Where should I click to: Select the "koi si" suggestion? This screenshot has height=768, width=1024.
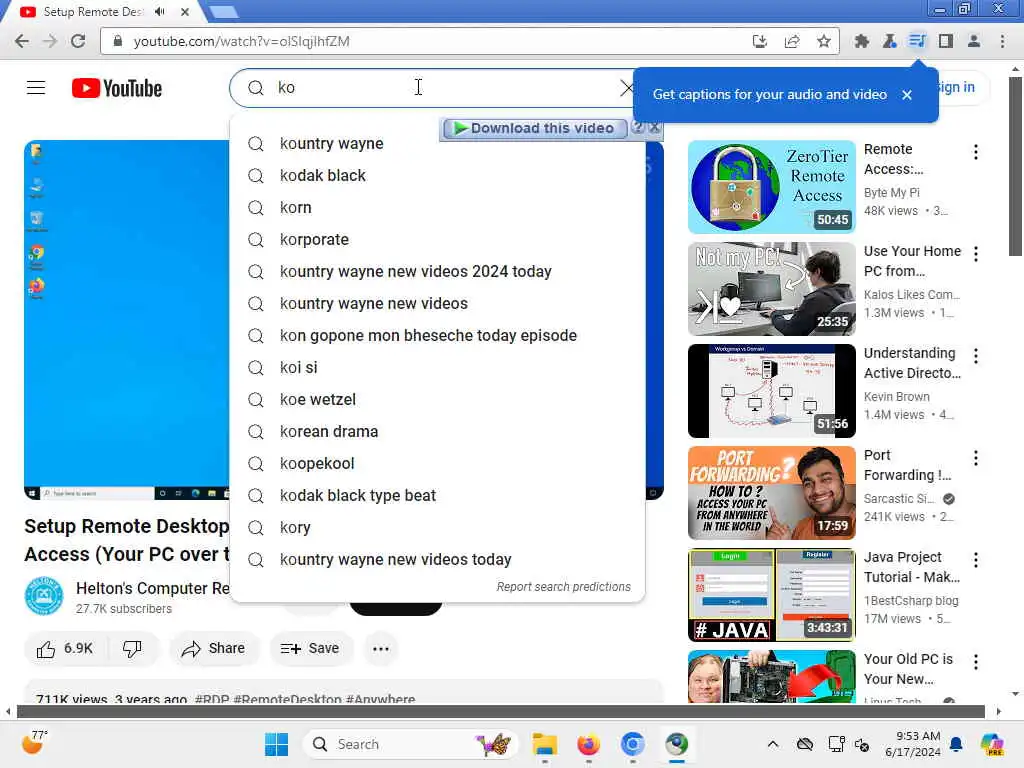pos(437,368)
